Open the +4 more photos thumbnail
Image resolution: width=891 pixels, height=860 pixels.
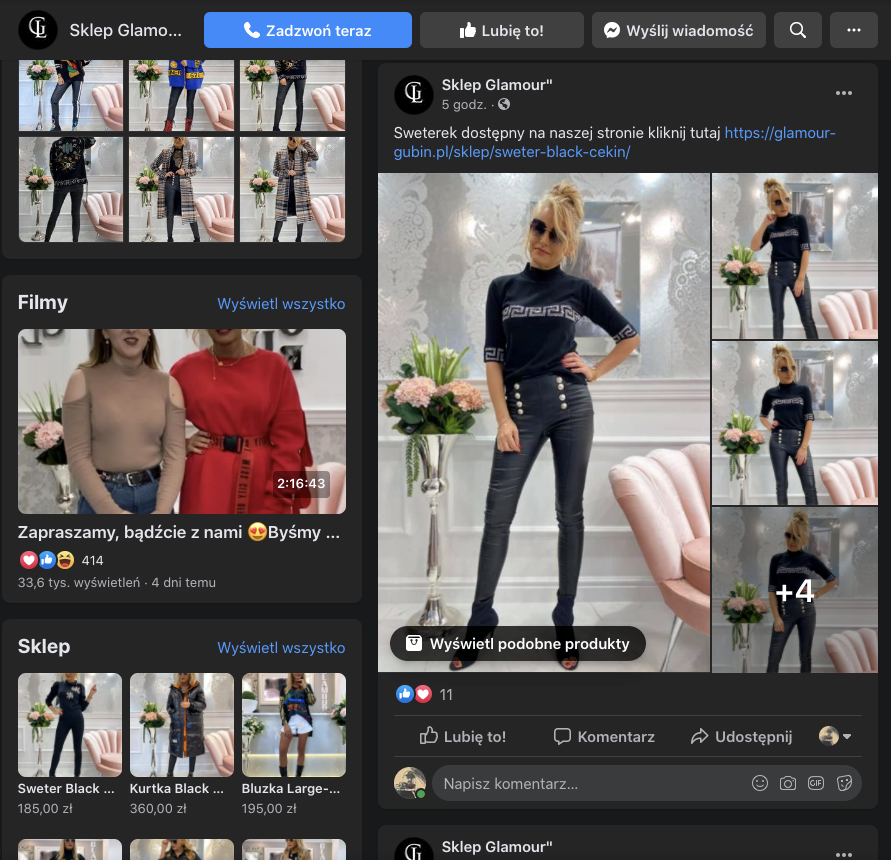pyautogui.click(x=794, y=590)
